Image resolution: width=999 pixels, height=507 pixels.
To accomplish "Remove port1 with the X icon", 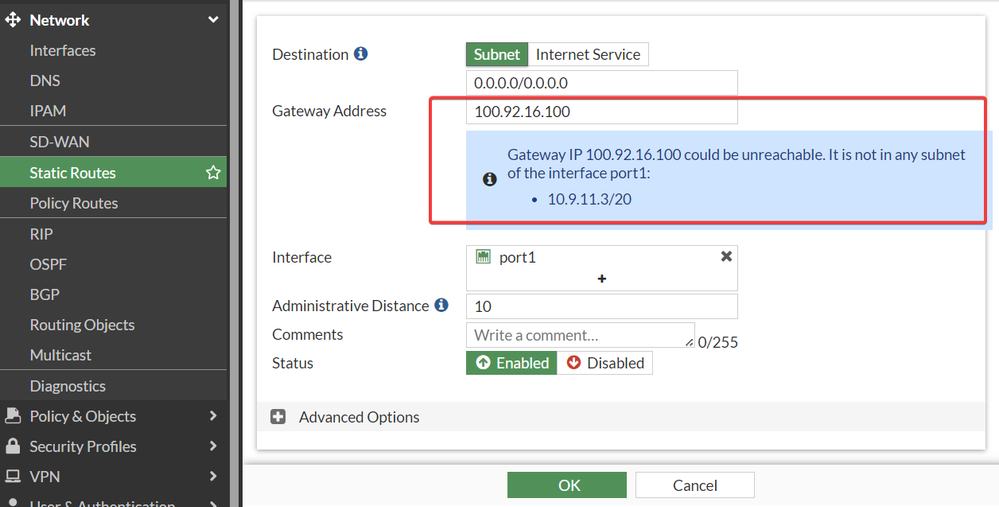I will pyautogui.click(x=727, y=257).
